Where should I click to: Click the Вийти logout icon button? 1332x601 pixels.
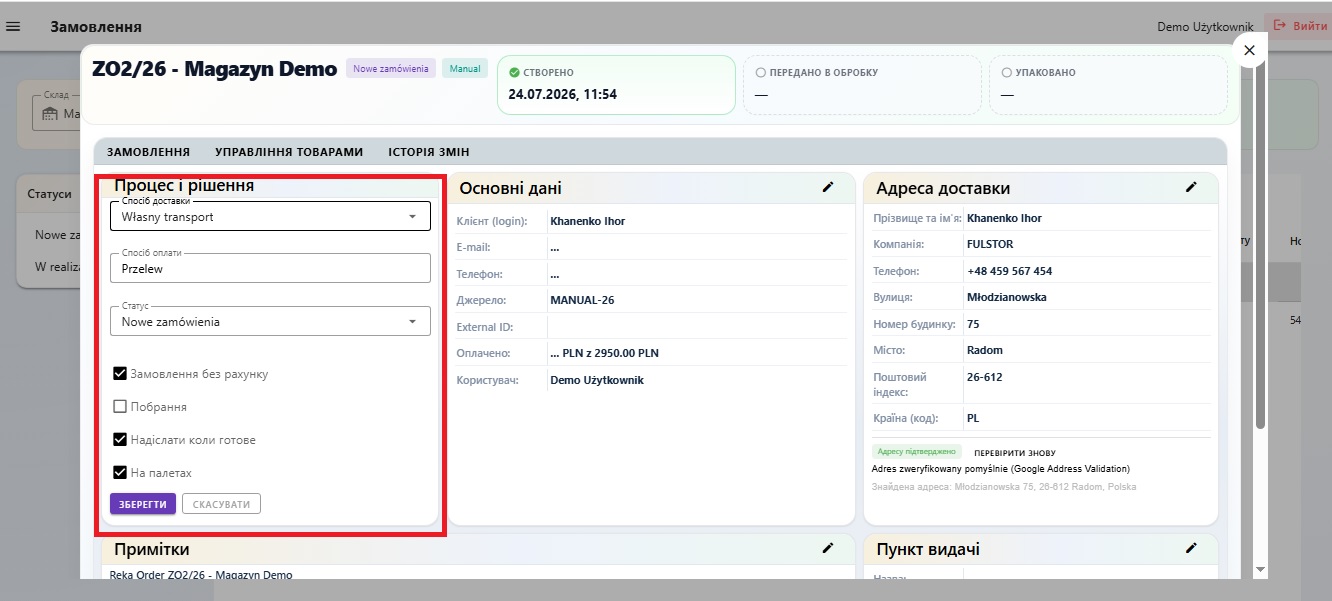point(1301,26)
